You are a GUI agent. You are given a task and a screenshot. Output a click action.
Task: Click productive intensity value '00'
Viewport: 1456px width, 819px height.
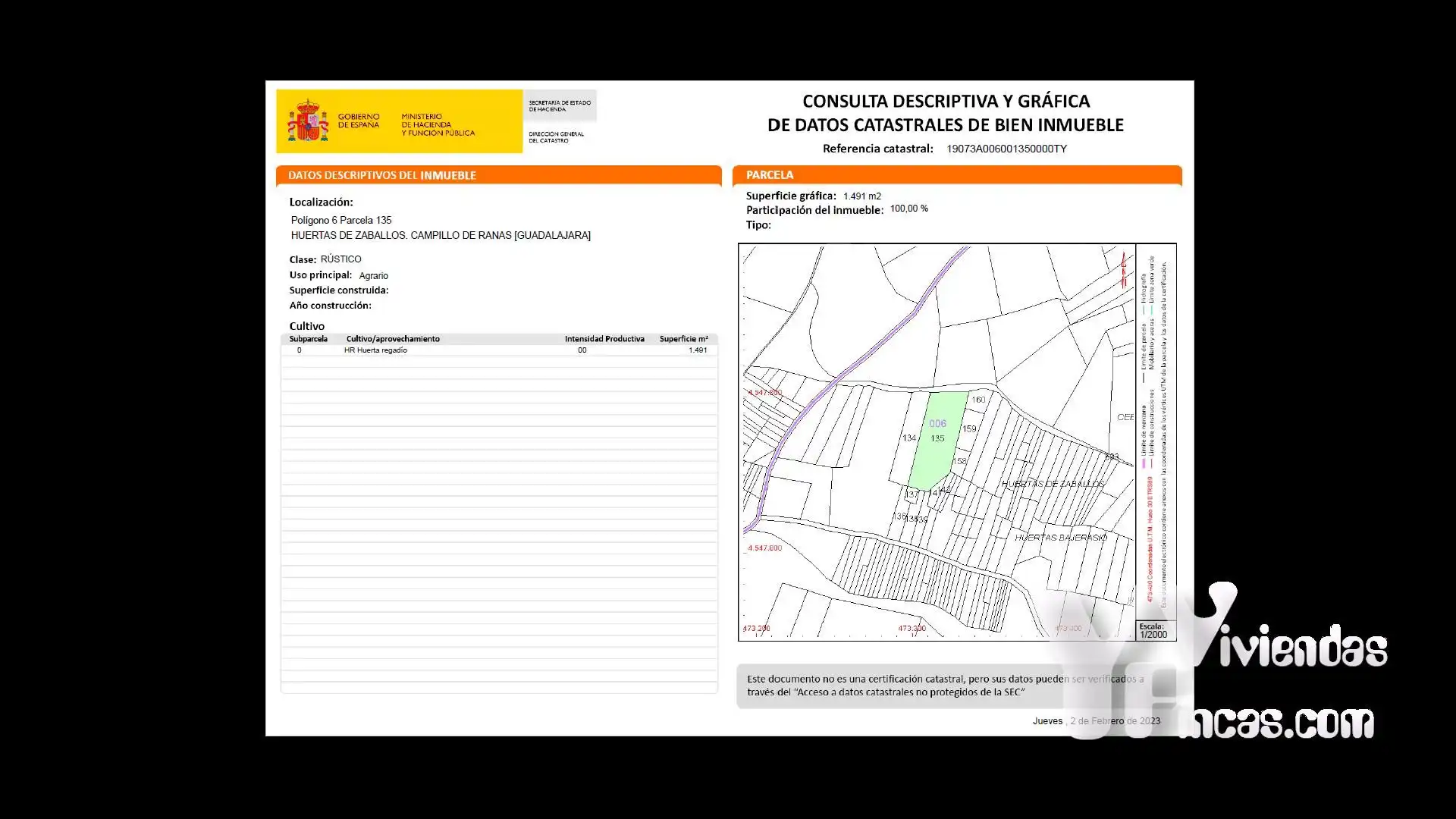pos(582,350)
